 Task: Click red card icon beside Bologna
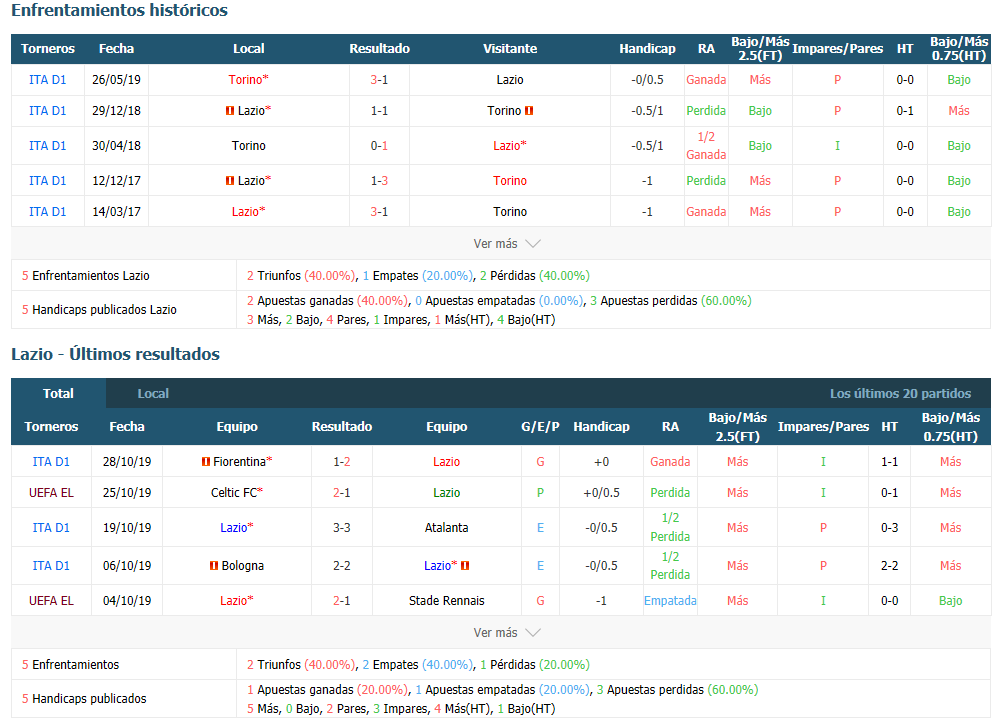tap(214, 566)
